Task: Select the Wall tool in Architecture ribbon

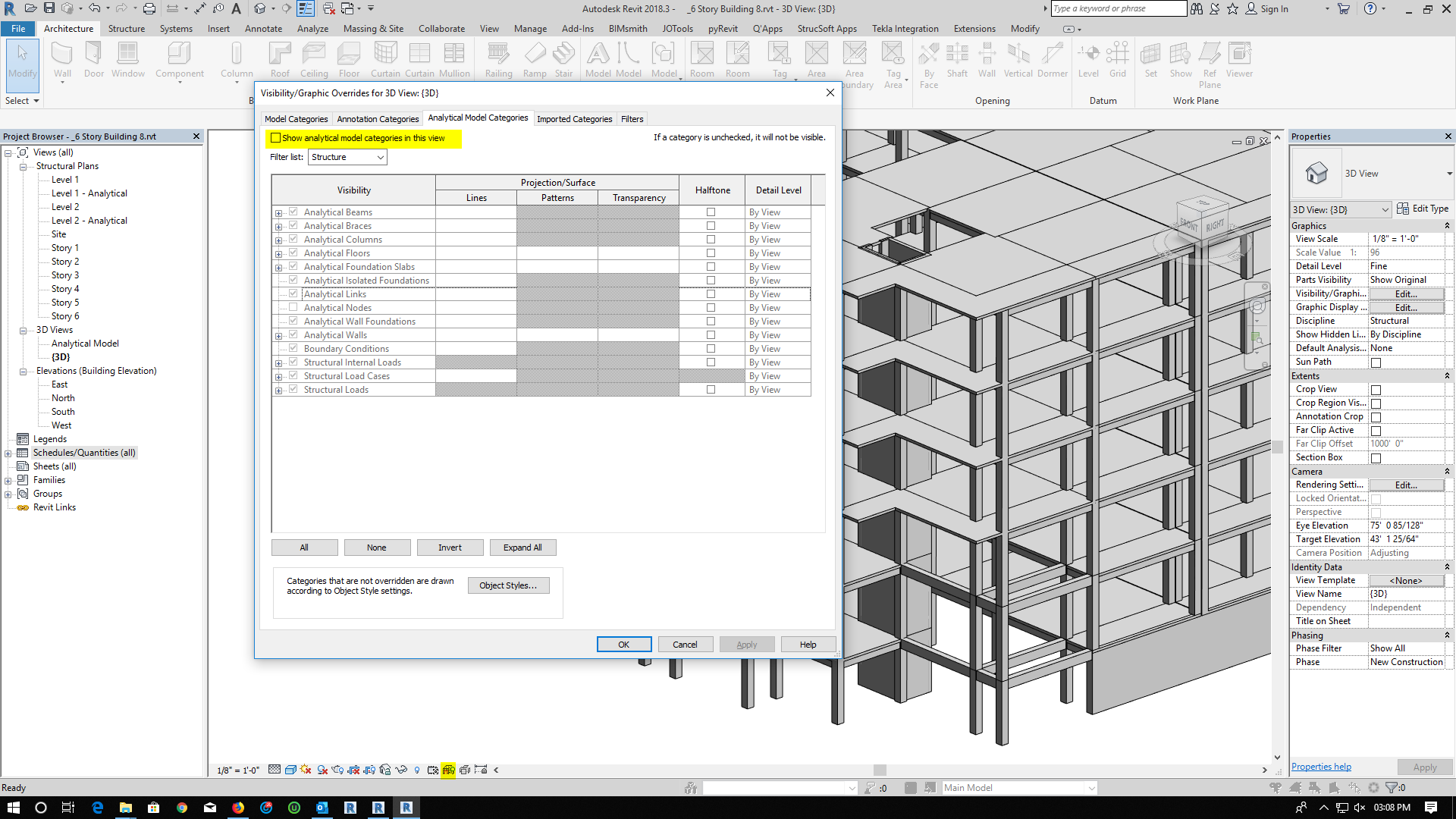Action: [62, 59]
